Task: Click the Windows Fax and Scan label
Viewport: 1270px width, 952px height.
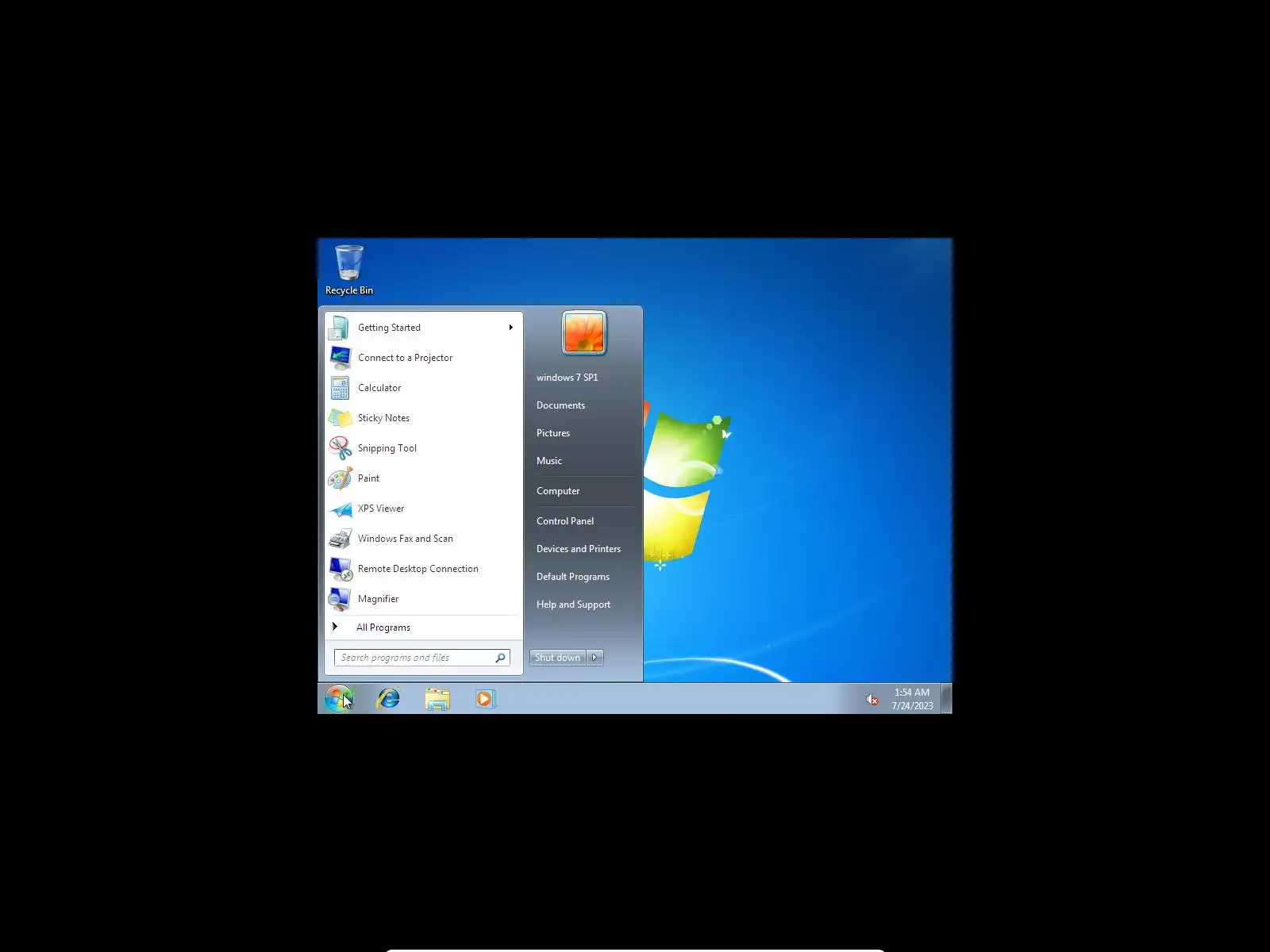Action: pos(405,539)
